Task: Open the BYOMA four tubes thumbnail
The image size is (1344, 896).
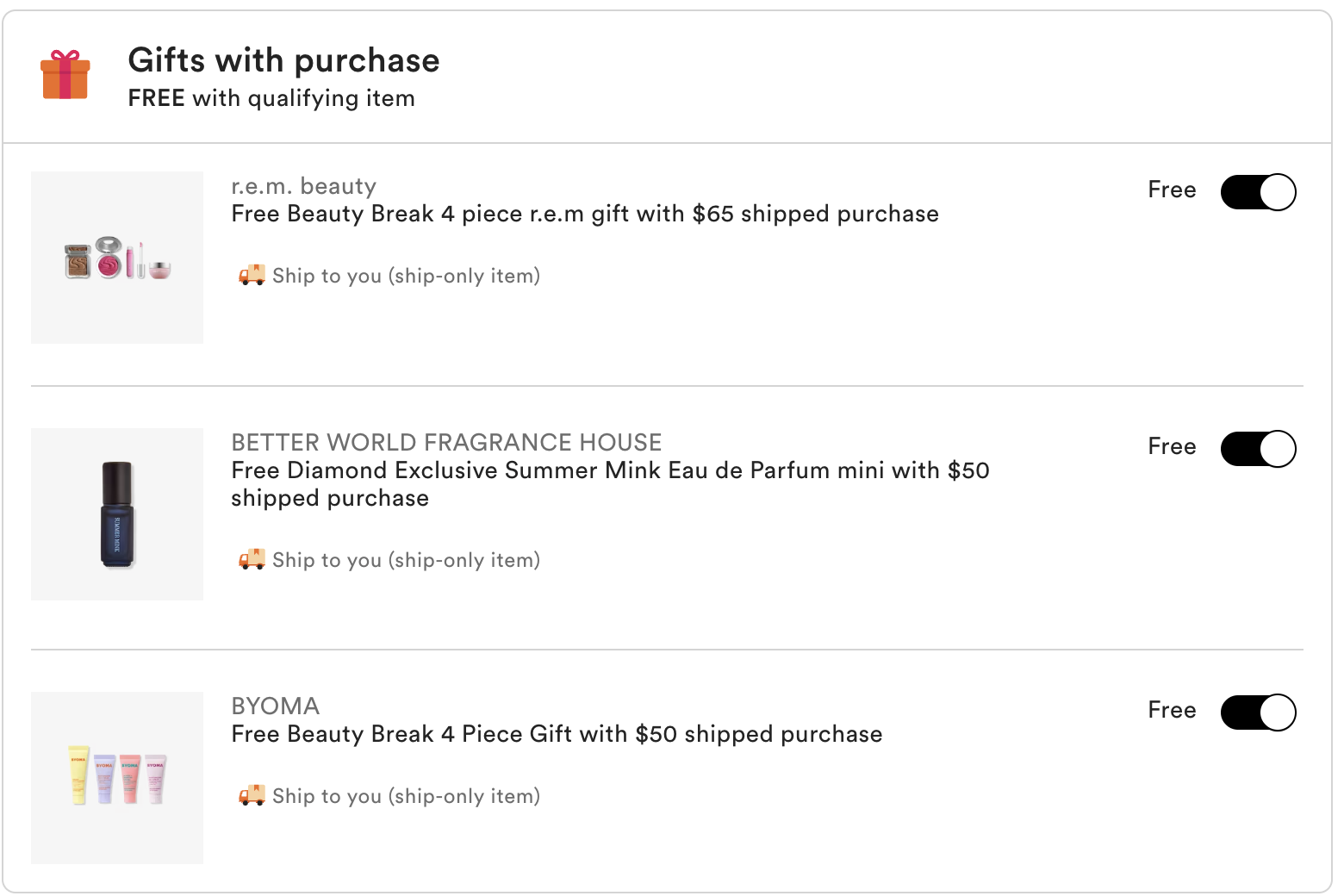Action: point(117,778)
